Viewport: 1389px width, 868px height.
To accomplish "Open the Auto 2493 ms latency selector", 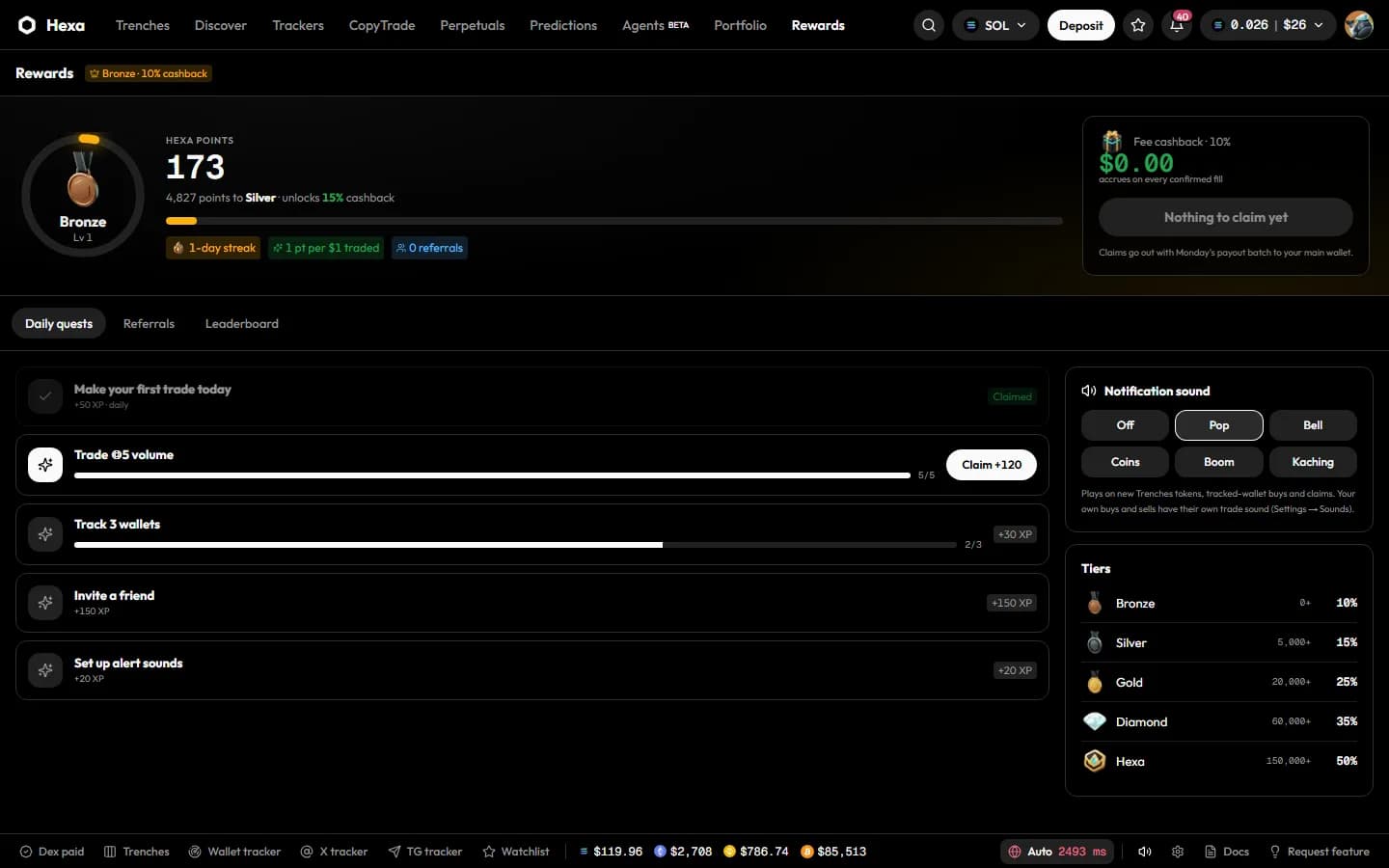I will [1057, 852].
